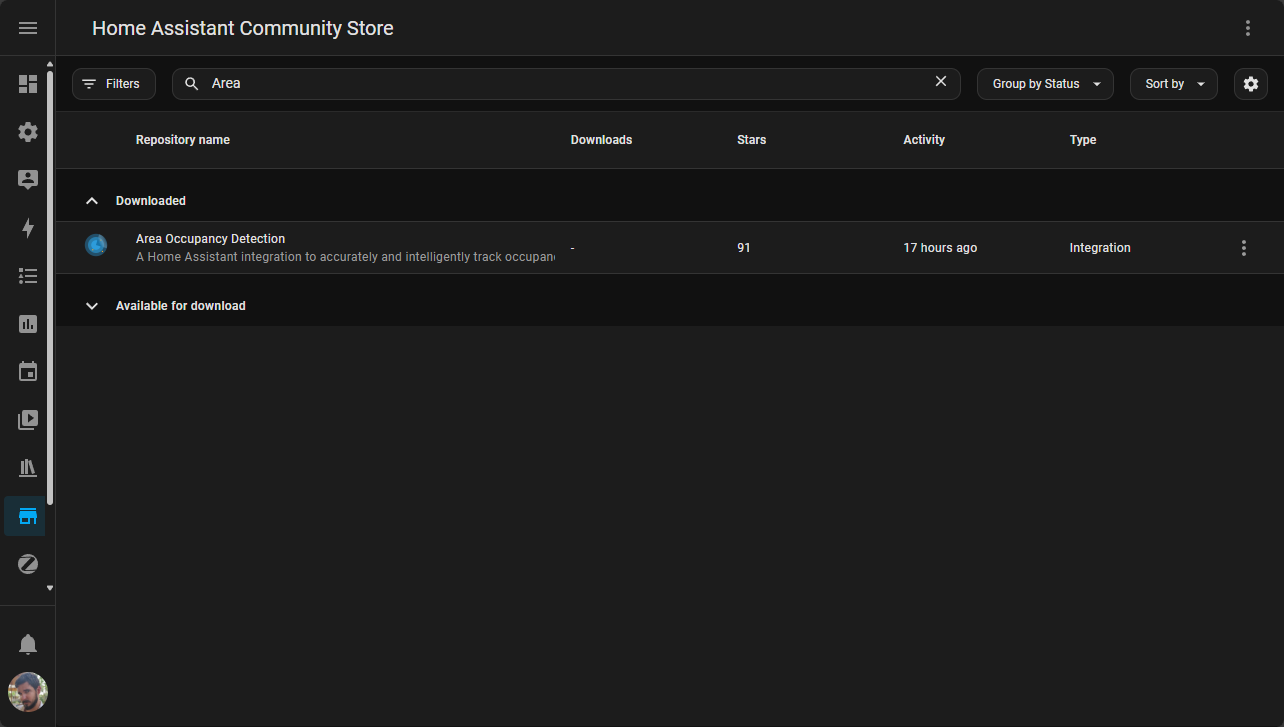Open the Area Occupancy Detection repository

[x=210, y=239]
